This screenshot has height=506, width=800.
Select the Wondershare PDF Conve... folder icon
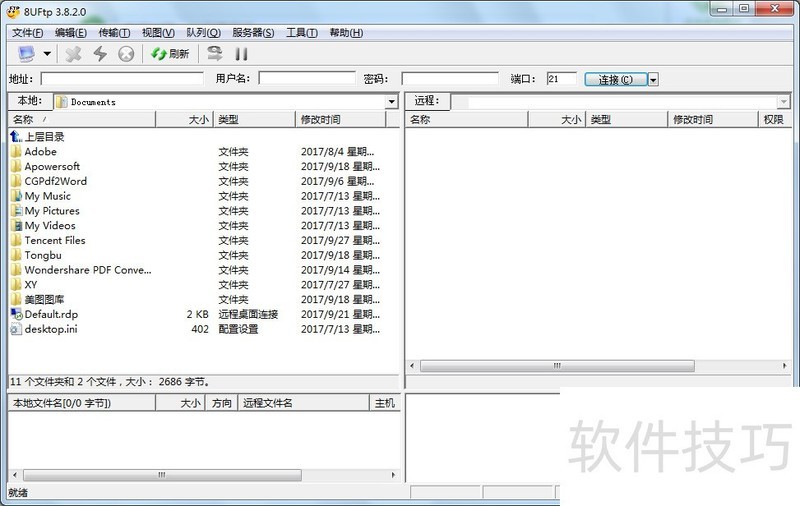(16, 270)
